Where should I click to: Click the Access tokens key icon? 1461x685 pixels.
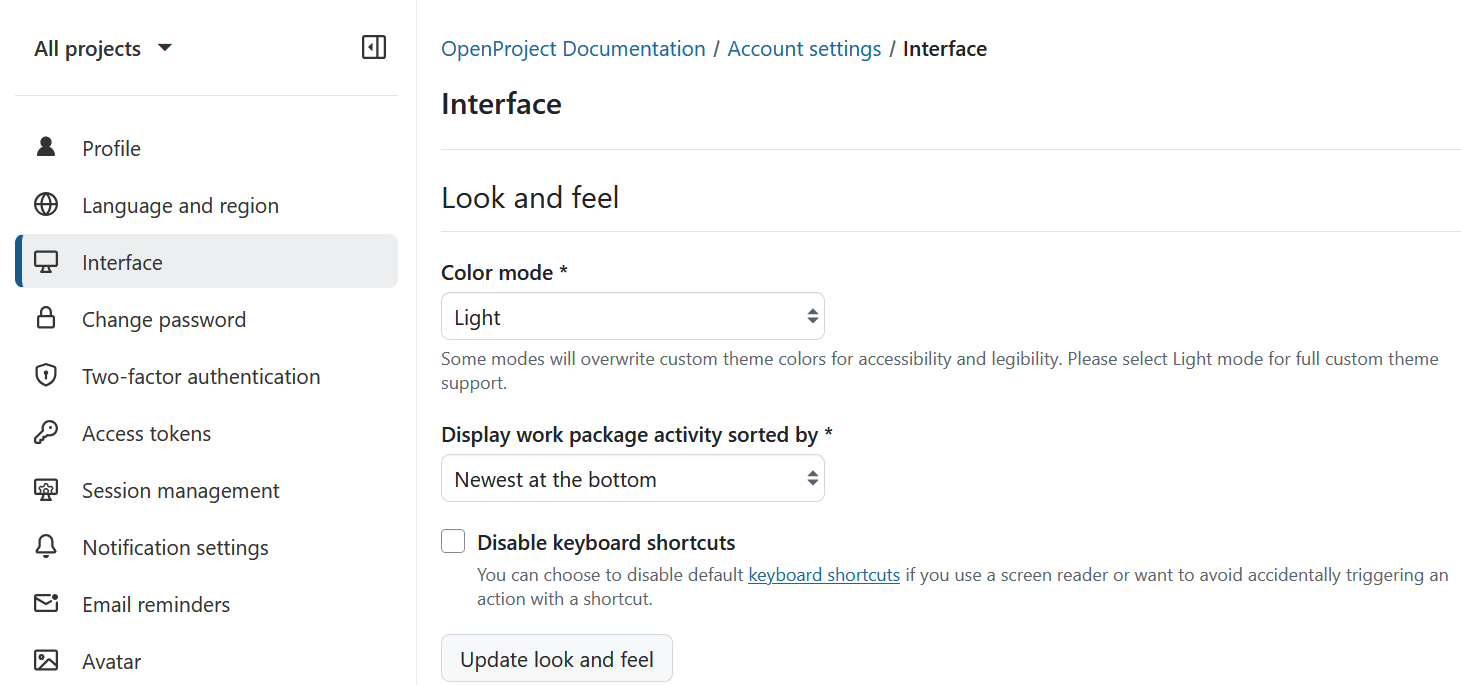(x=45, y=432)
